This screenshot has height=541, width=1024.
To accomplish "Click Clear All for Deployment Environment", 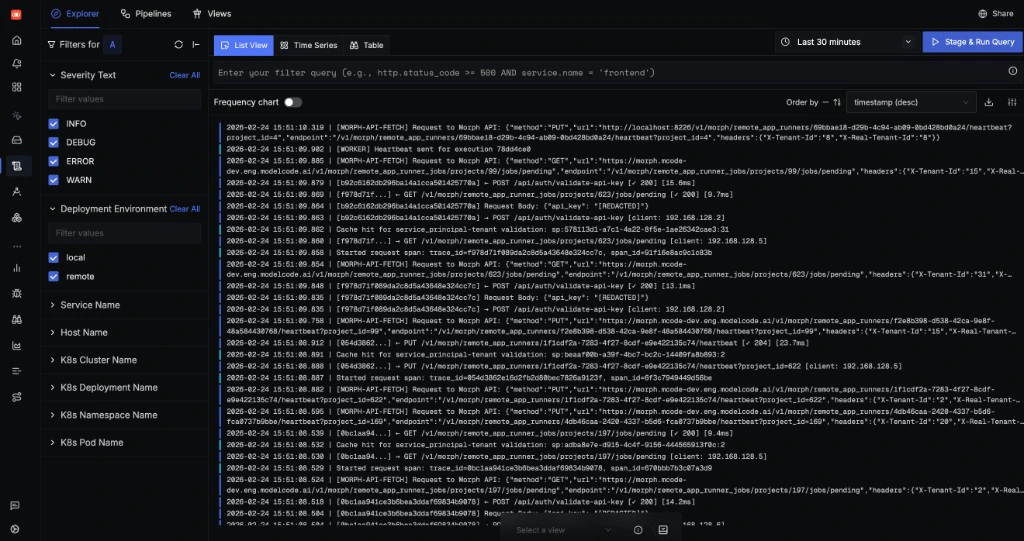I will click(185, 209).
